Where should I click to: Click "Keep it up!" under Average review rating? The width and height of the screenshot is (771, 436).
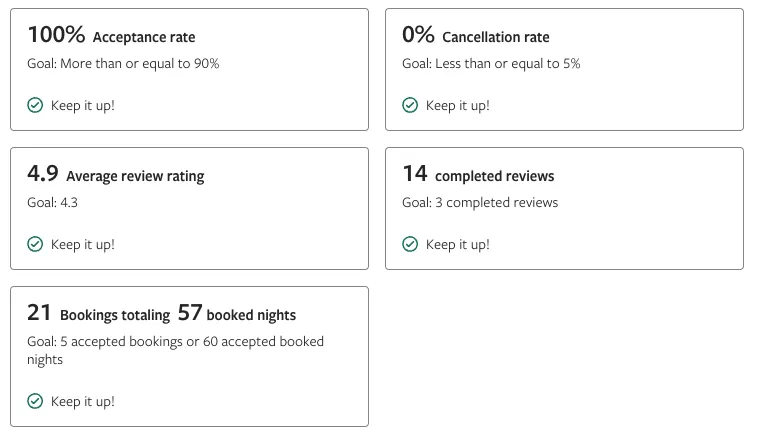[x=83, y=244]
